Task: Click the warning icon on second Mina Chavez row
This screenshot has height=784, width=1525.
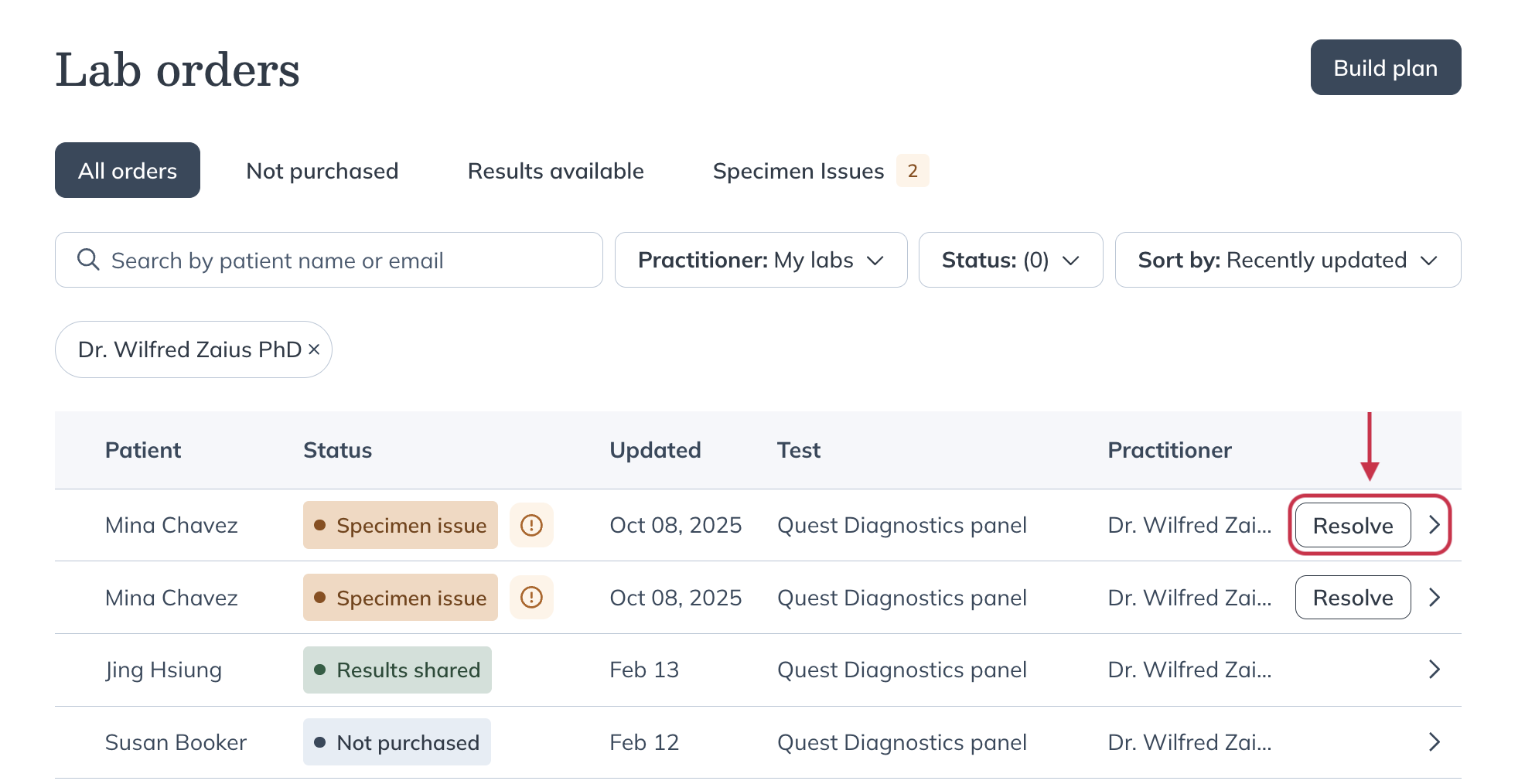Action: point(531,597)
